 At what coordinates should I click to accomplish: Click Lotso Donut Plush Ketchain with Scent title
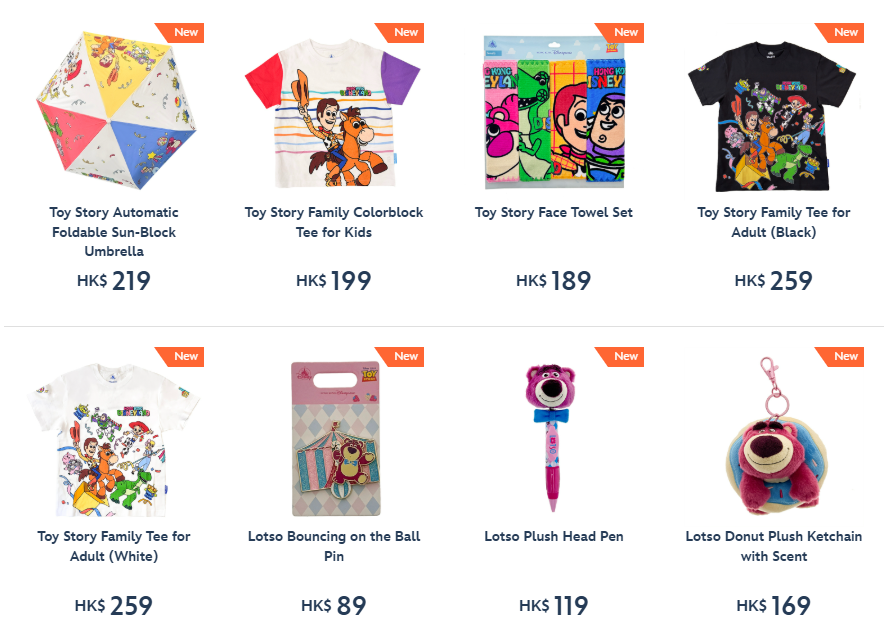point(774,546)
